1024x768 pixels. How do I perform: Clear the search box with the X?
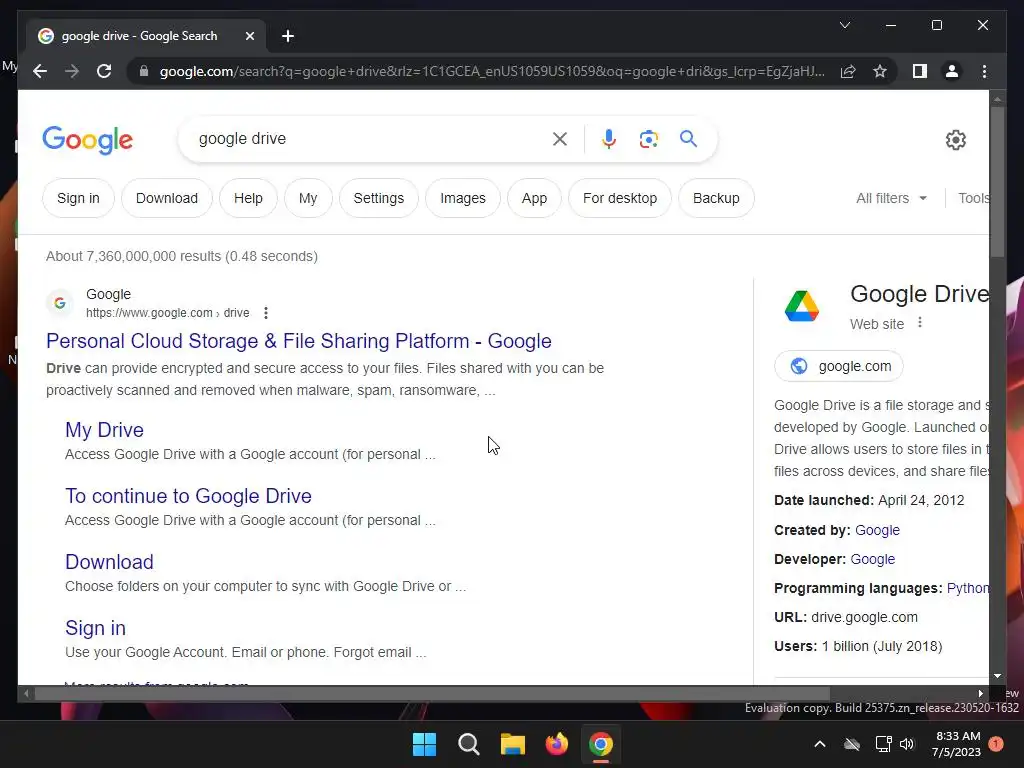[560, 138]
